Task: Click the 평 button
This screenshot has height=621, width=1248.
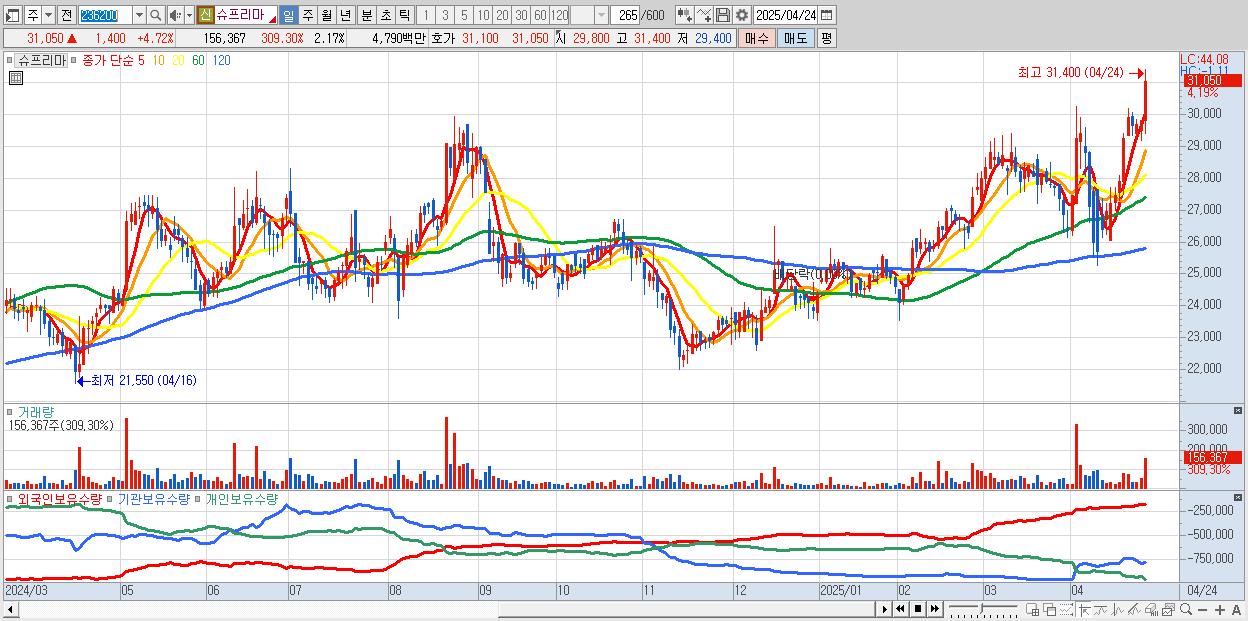Action: 826,38
